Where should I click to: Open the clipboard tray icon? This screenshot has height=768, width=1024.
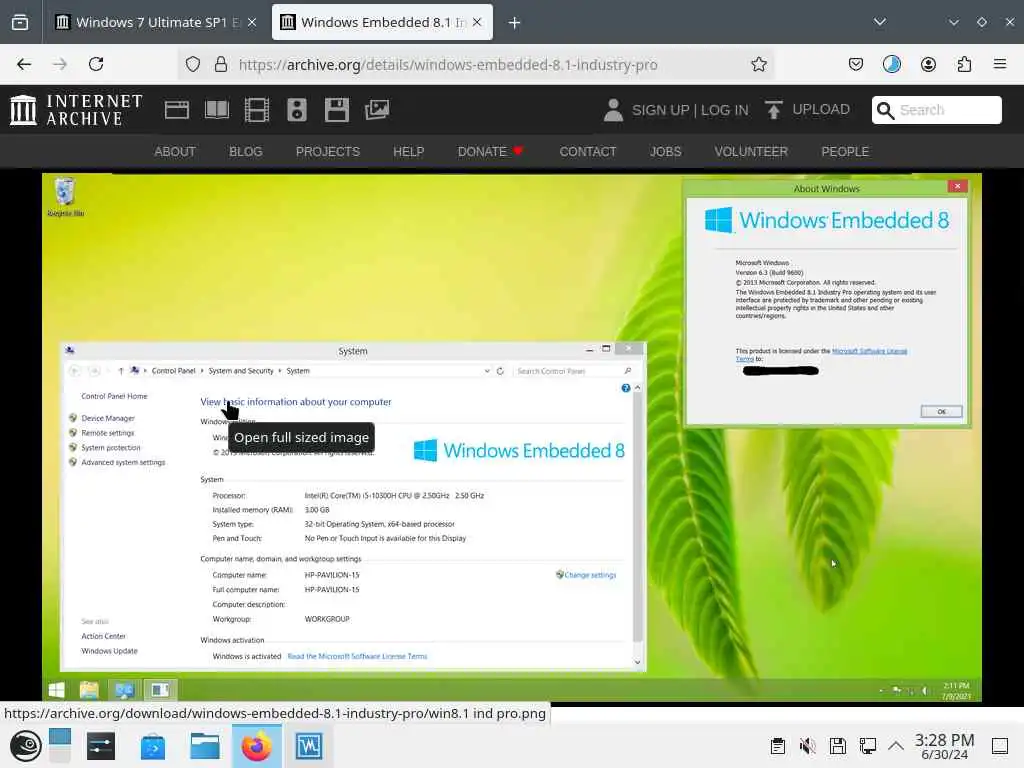point(778,746)
